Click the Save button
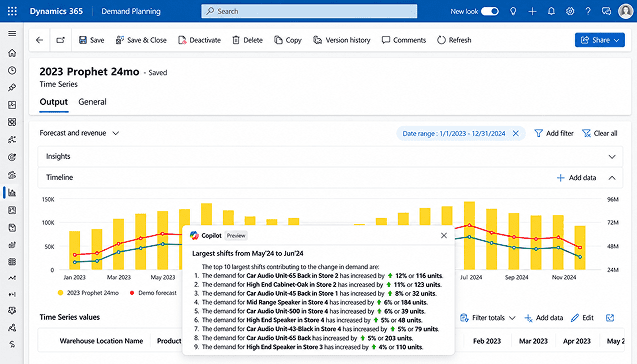Screen dimensions: 637x364 pos(91,40)
